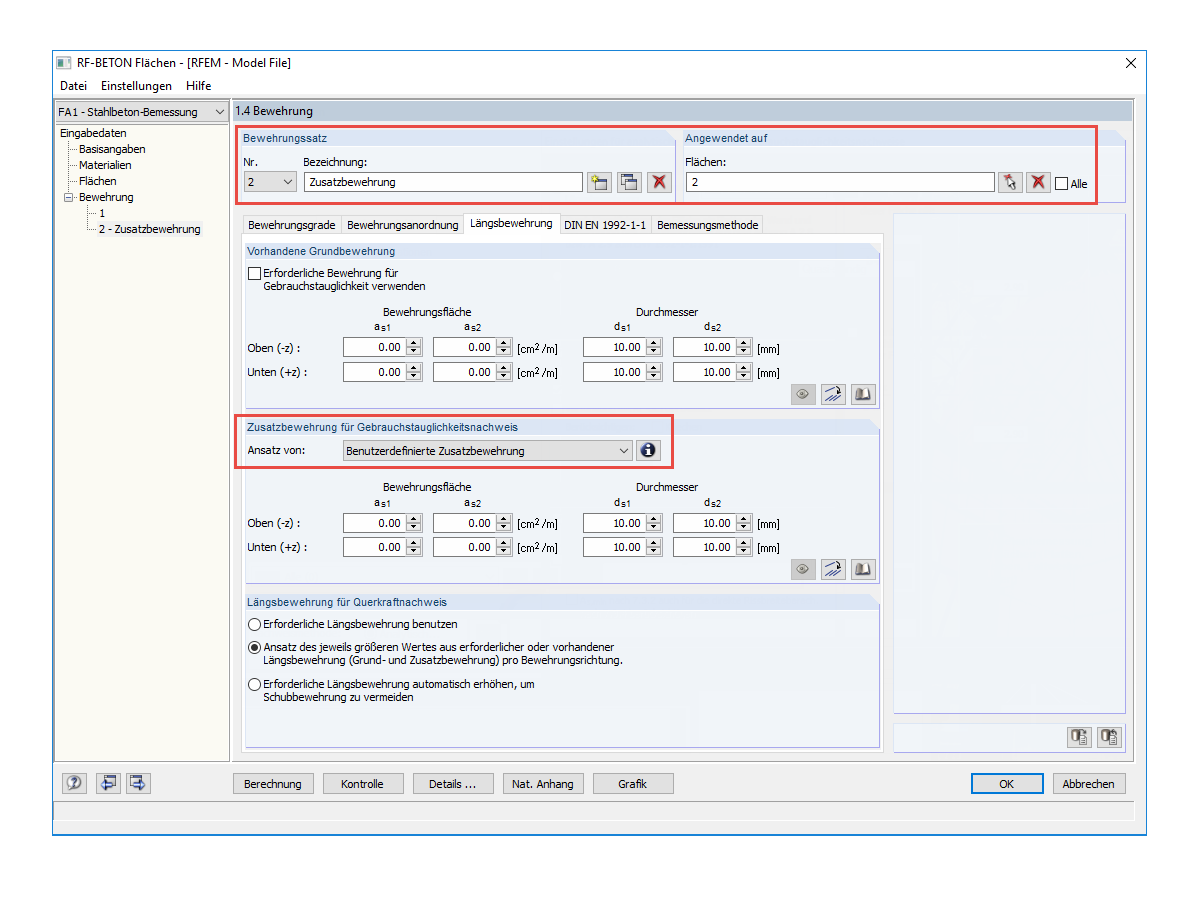1200x900 pixels.
Task: Click the Grafik button
Action: pos(633,784)
